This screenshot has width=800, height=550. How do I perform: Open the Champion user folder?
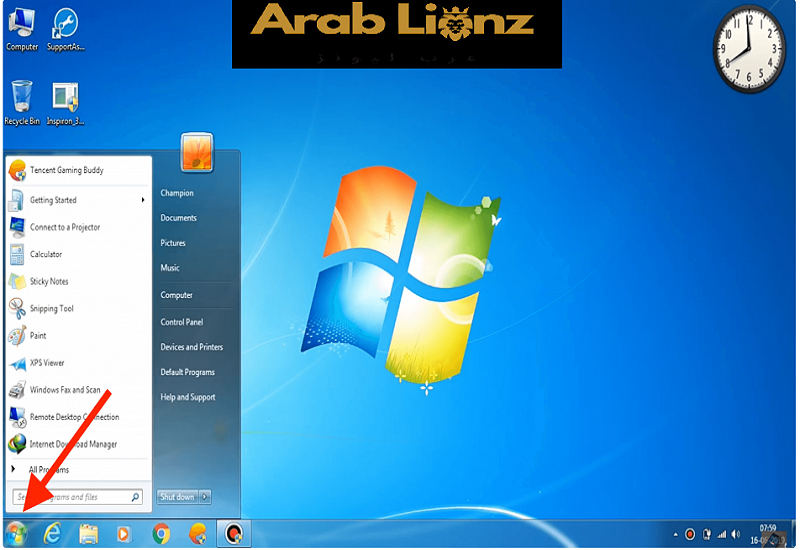tap(177, 193)
